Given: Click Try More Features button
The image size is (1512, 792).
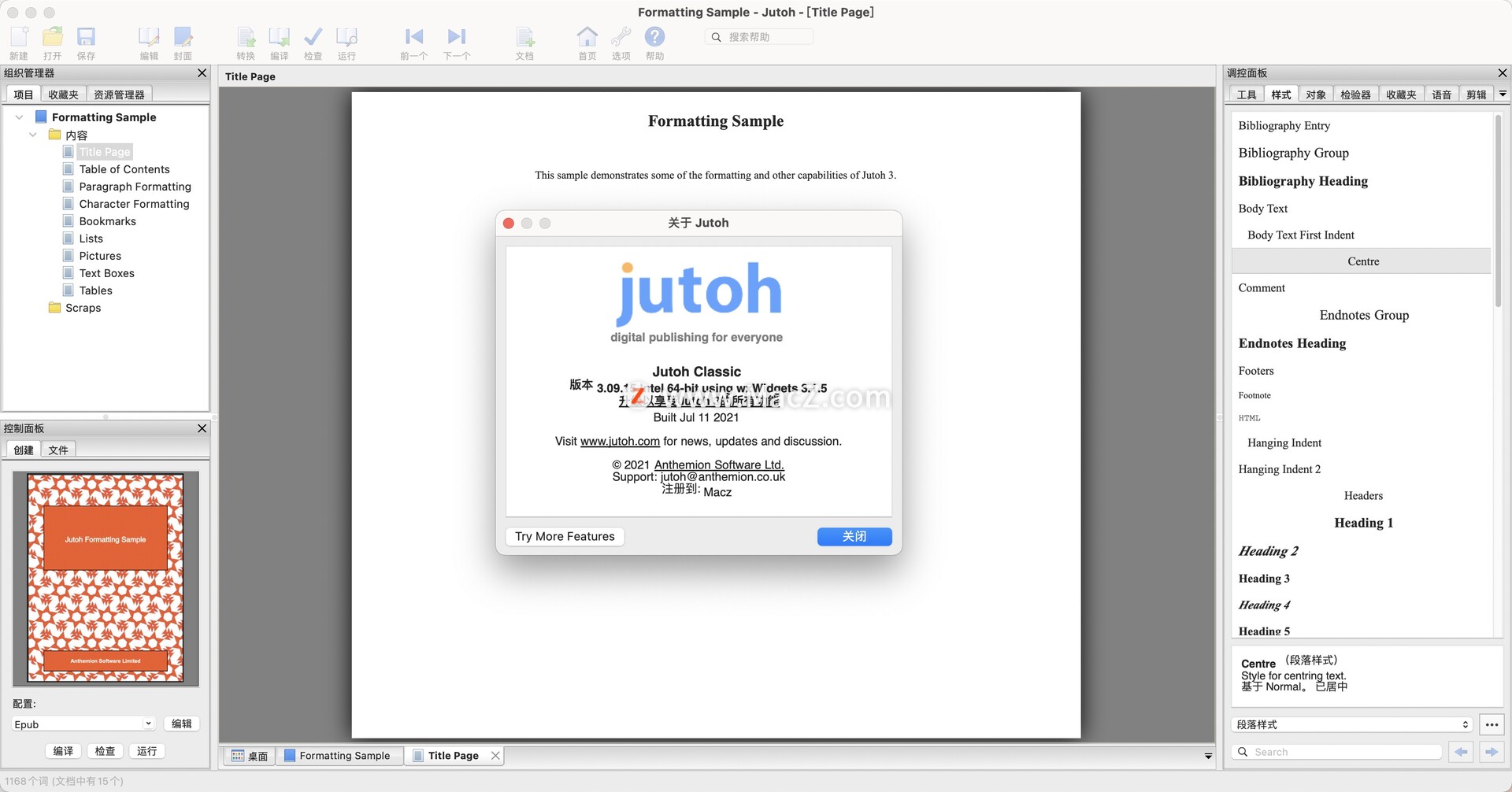Looking at the screenshot, I should pos(565,537).
